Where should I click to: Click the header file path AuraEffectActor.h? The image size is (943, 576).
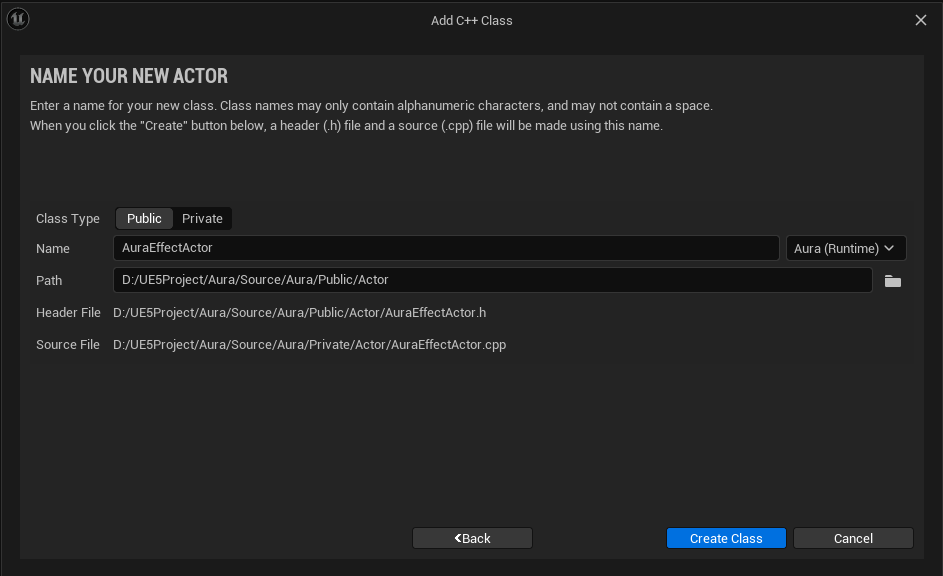click(x=299, y=313)
